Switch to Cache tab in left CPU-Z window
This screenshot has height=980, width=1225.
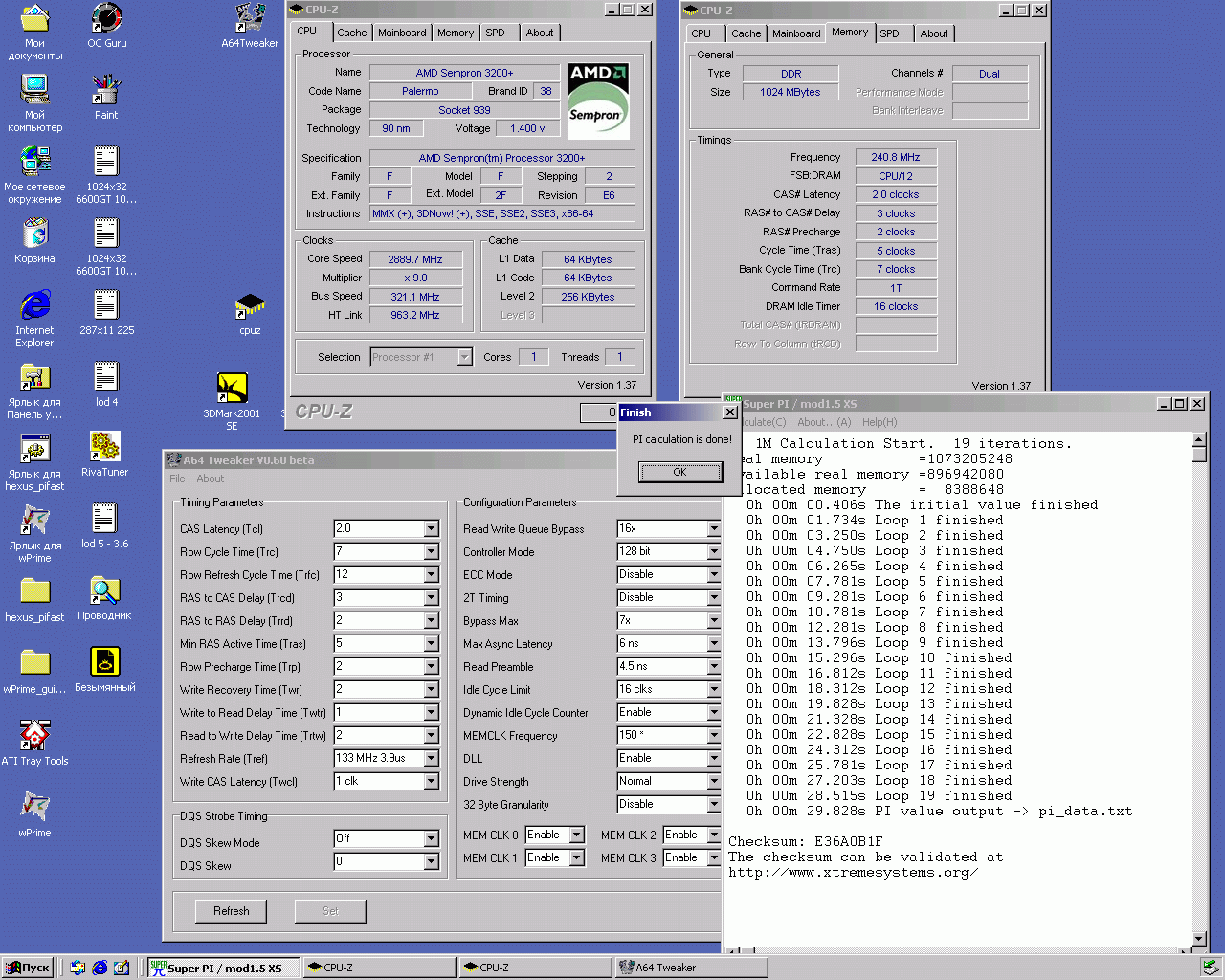351,33
